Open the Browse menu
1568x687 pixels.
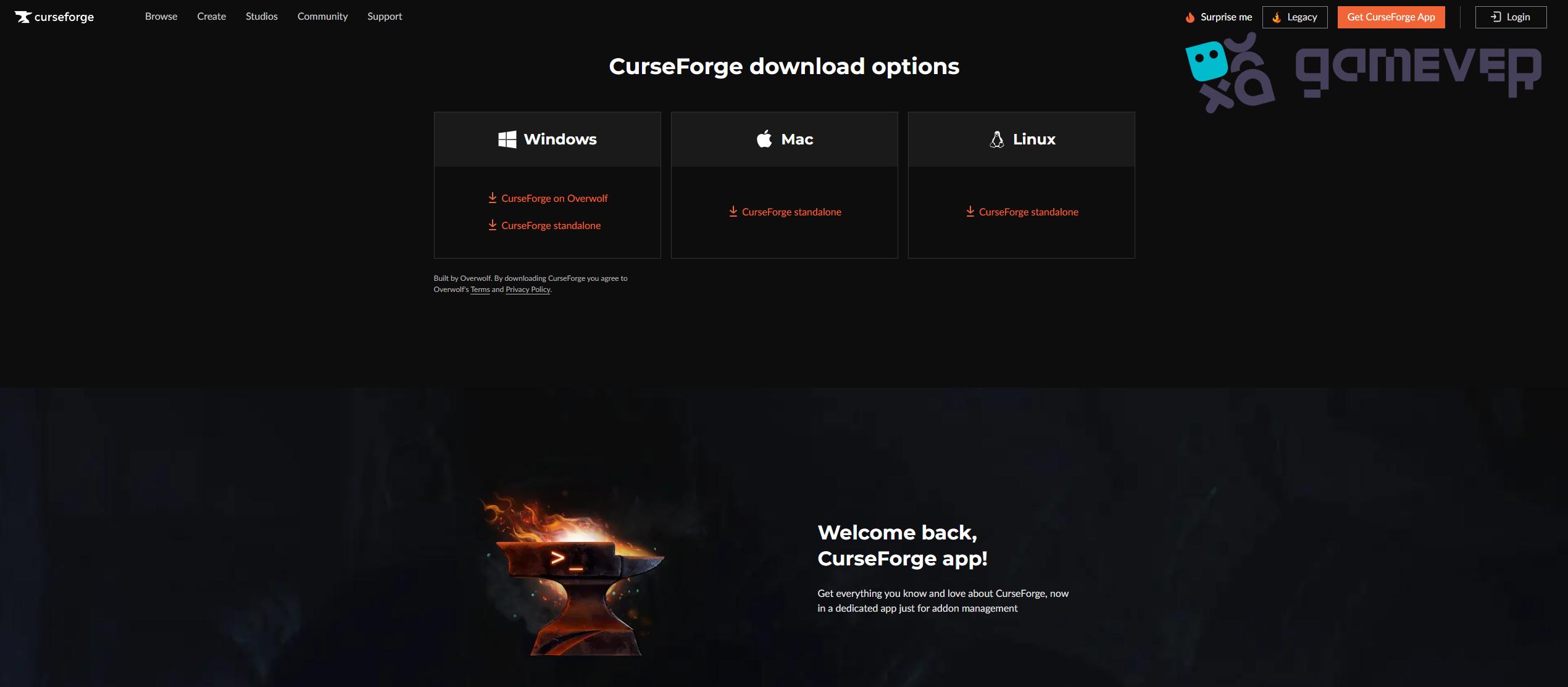coord(161,16)
